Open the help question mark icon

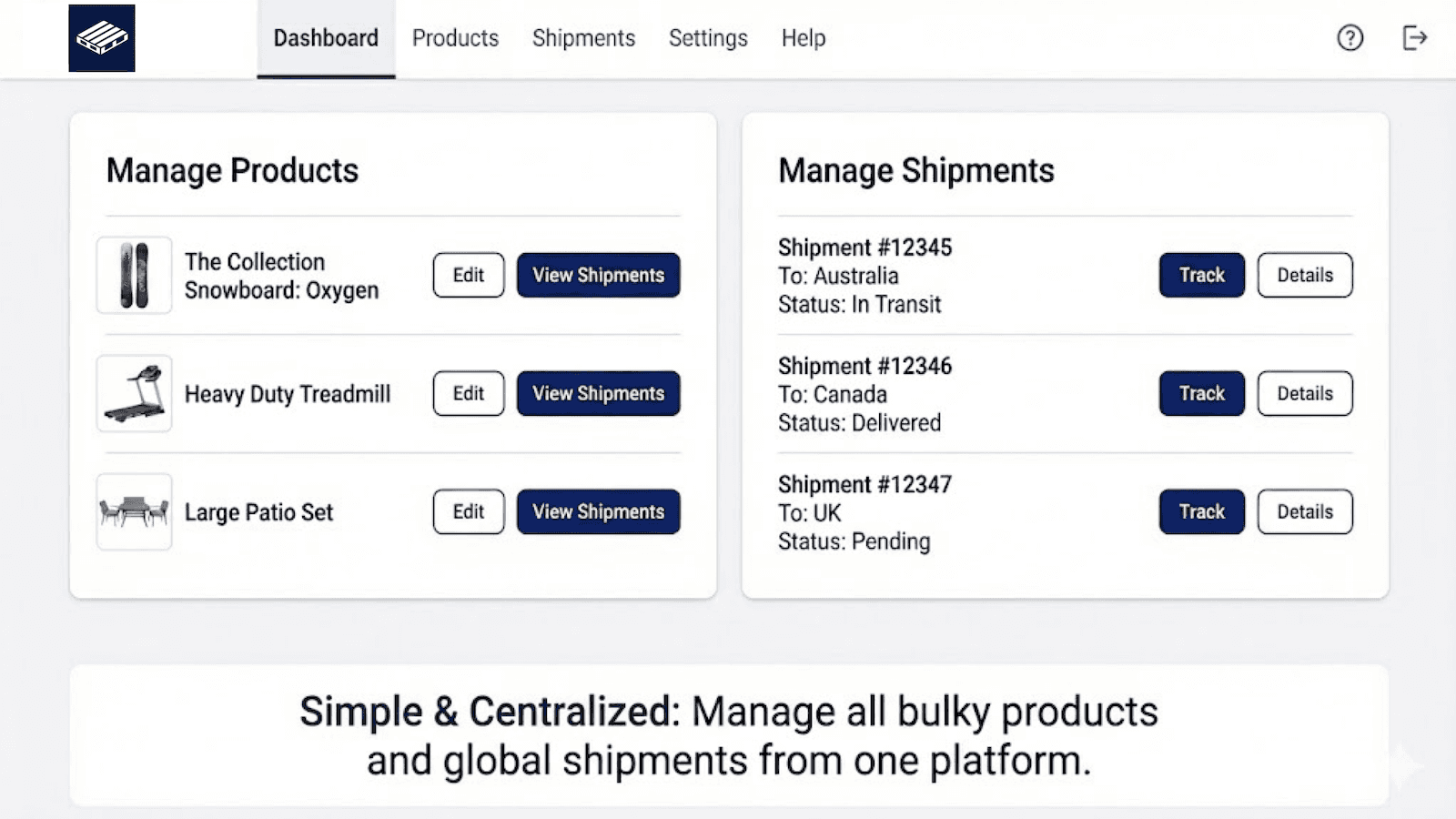[1350, 38]
